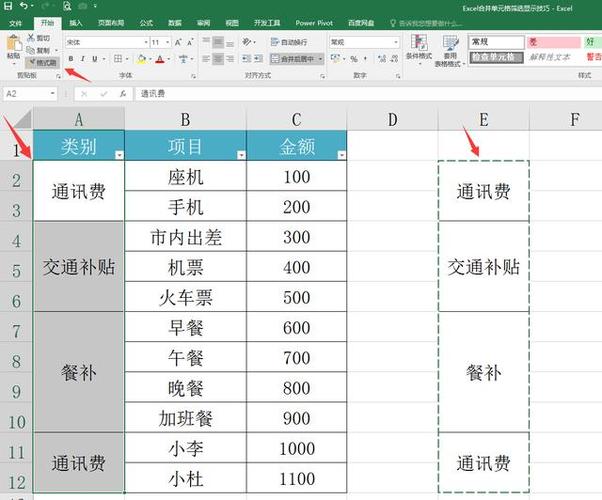Screen dimensions: 602x500
Task: Open the Borders dropdown arrow
Action: coord(127,59)
